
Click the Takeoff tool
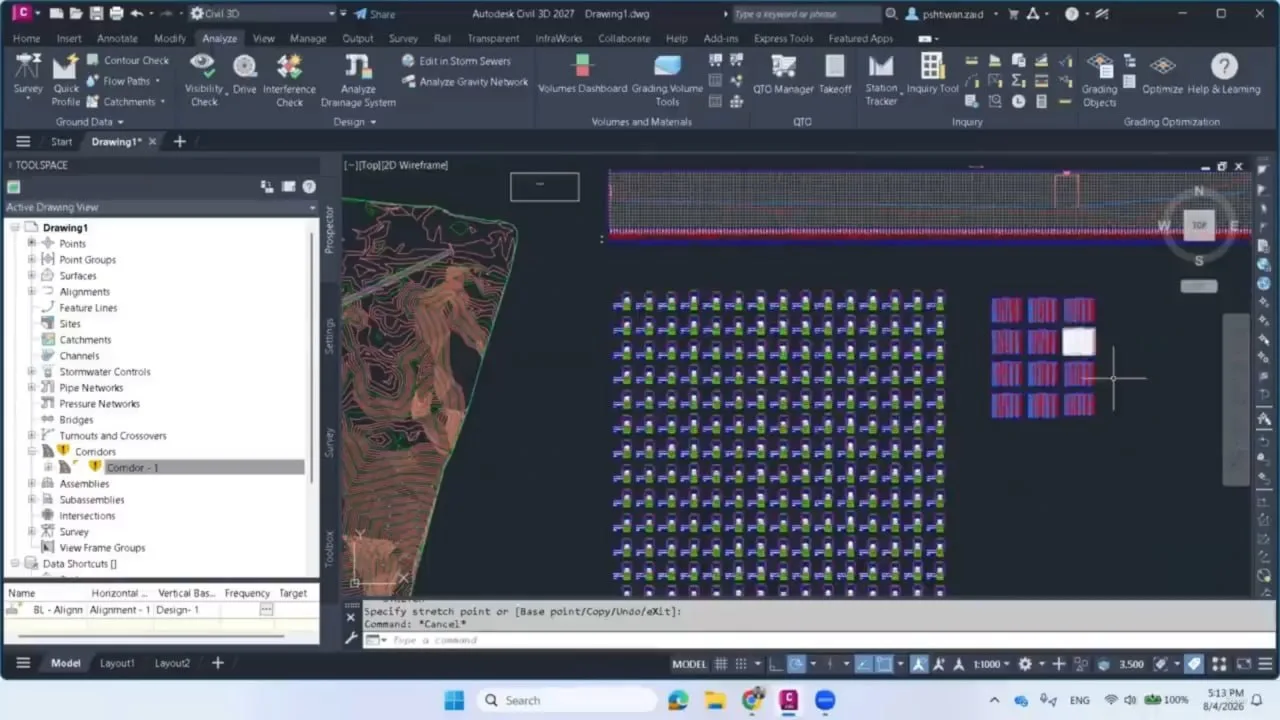tap(835, 75)
